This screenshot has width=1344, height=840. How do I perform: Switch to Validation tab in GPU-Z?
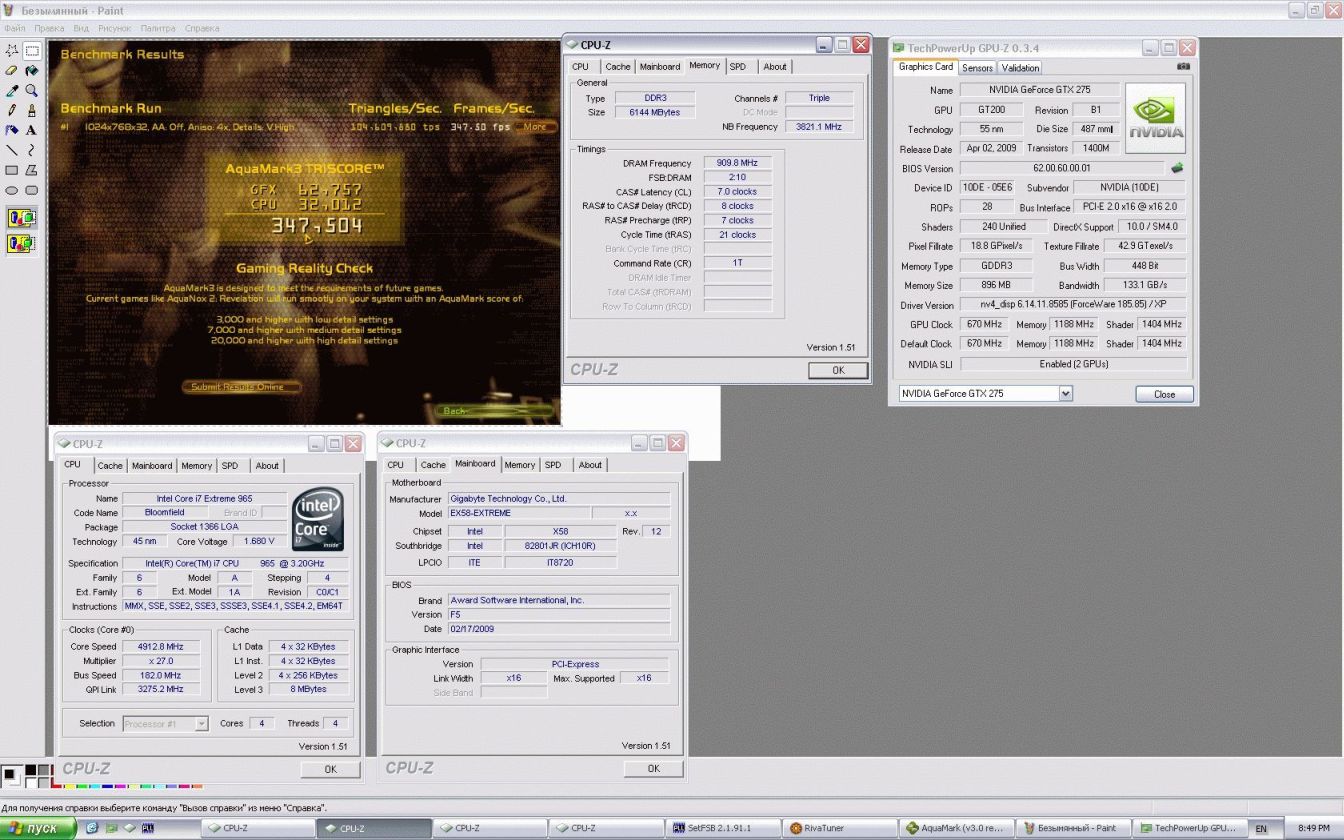(1020, 68)
